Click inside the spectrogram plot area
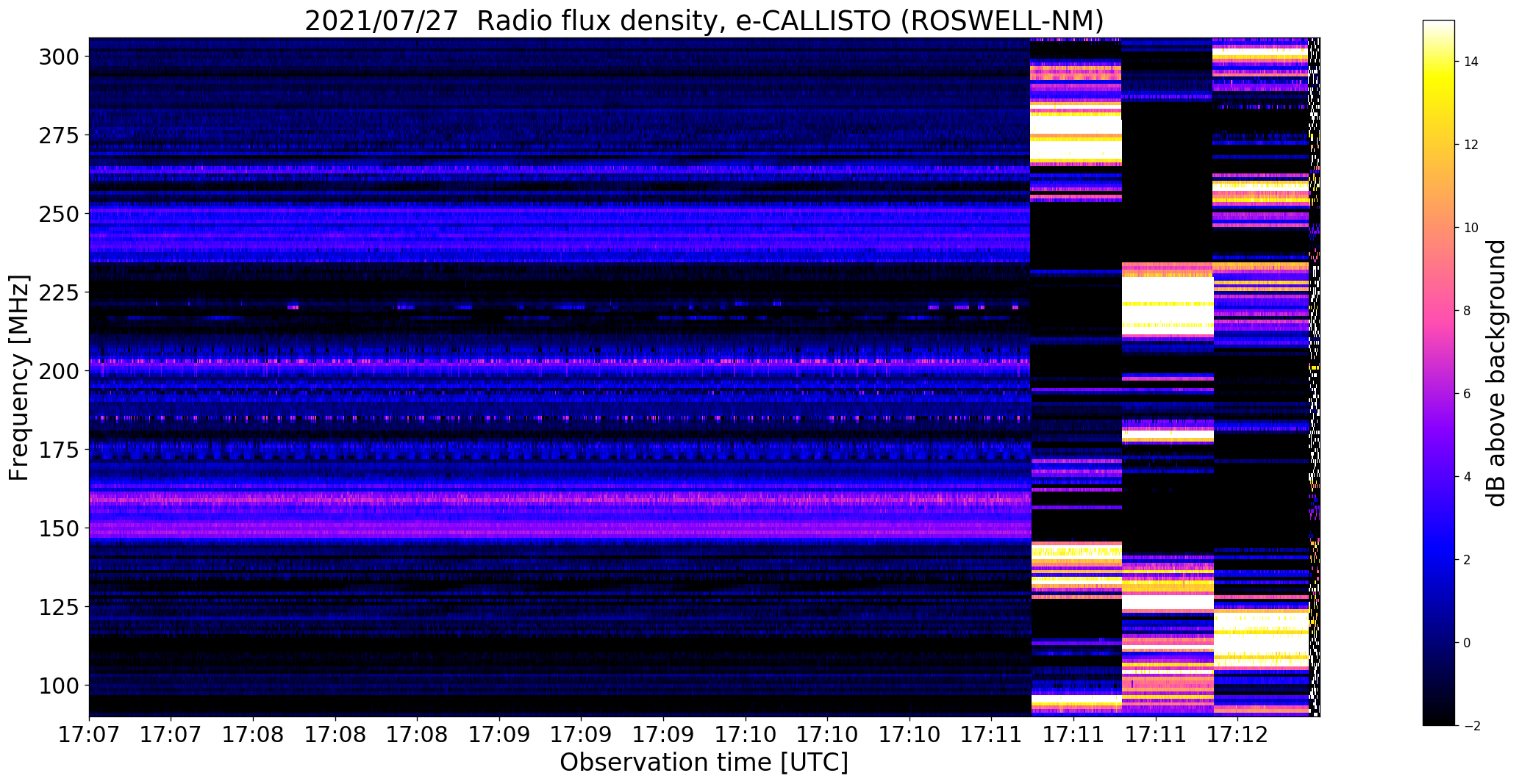The height and width of the screenshot is (784, 1519). (704, 377)
